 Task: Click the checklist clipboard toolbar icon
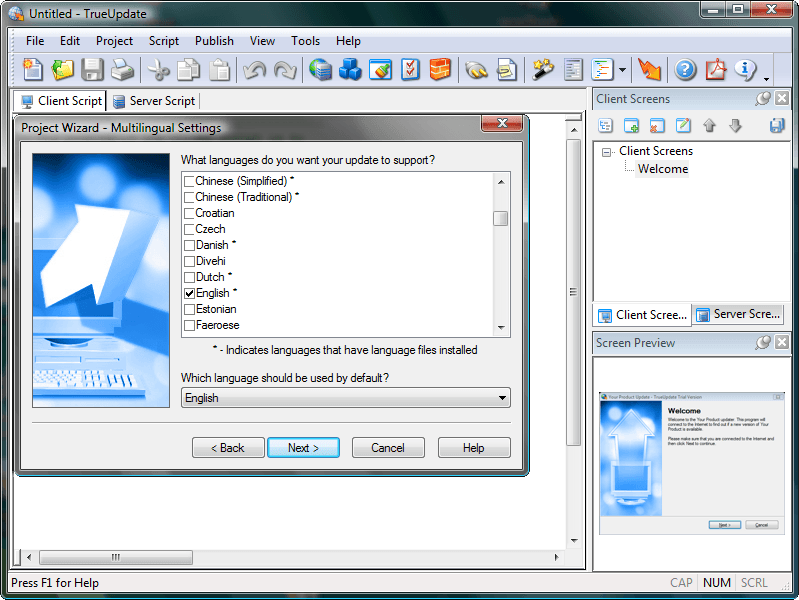[410, 70]
